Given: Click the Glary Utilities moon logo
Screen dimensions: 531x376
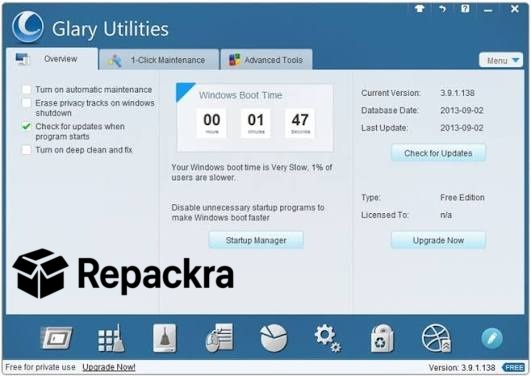Looking at the screenshot, I should (x=28, y=27).
